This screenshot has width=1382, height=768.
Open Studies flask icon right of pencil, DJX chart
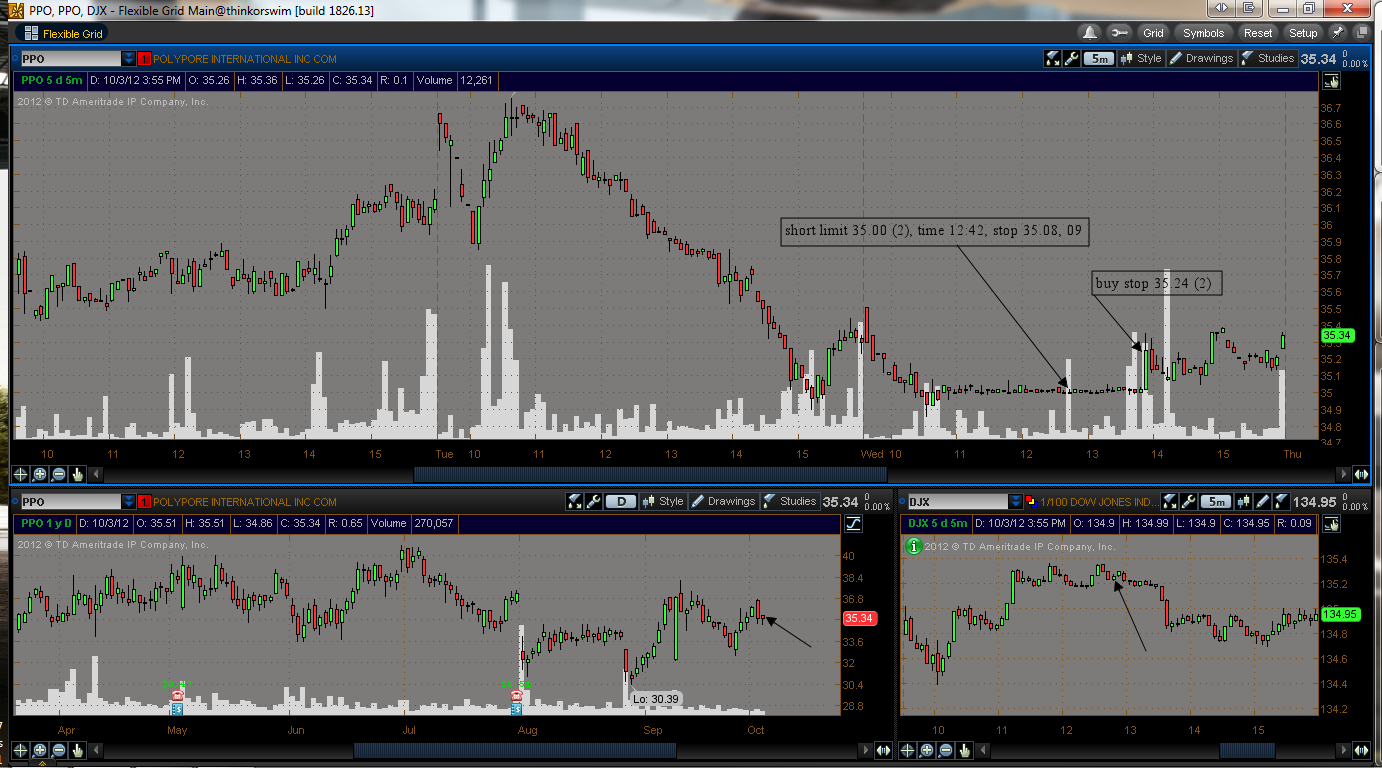[x=1281, y=501]
